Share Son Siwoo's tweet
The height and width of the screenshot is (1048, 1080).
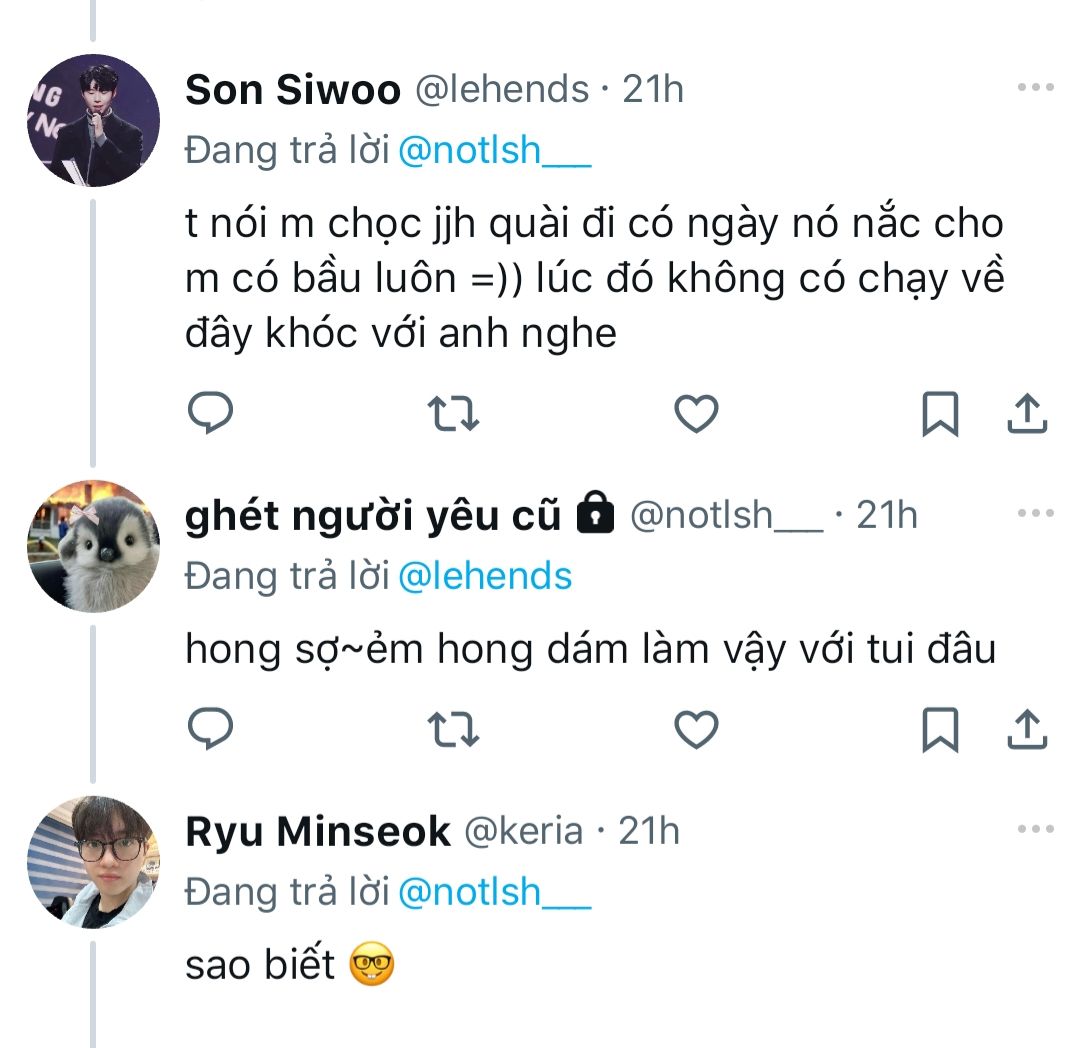[1027, 413]
